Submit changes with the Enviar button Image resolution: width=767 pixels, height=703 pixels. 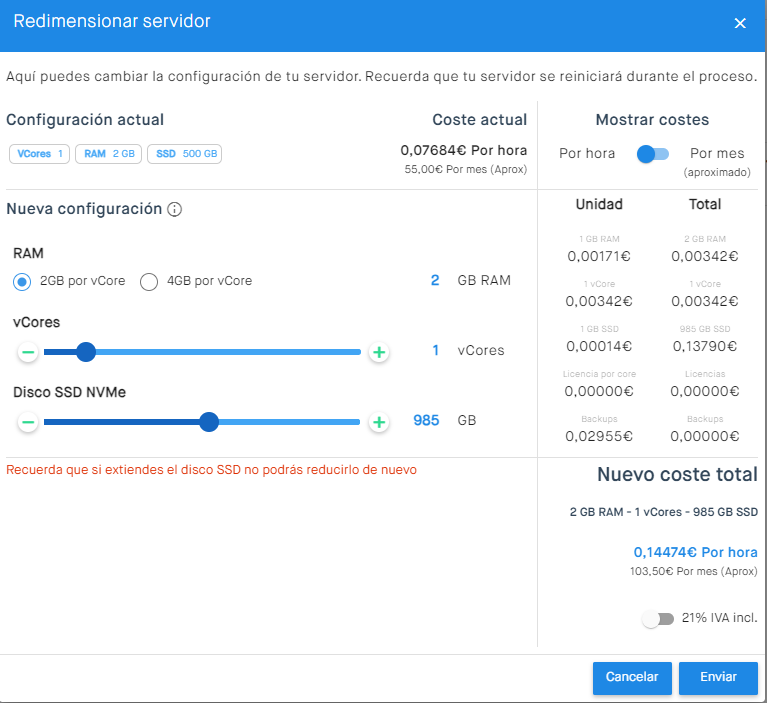pyautogui.click(x=718, y=677)
